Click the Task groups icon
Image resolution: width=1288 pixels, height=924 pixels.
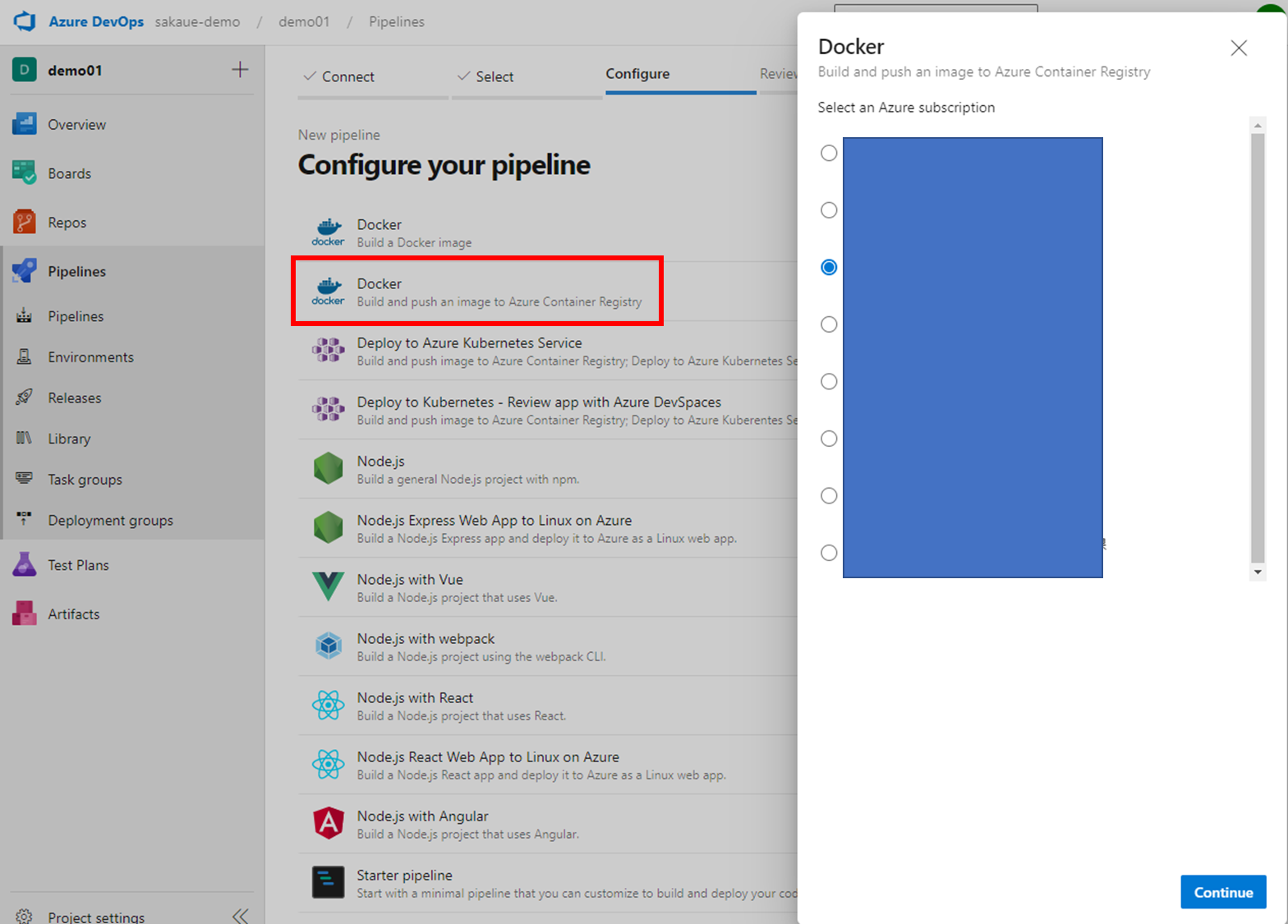[25, 479]
